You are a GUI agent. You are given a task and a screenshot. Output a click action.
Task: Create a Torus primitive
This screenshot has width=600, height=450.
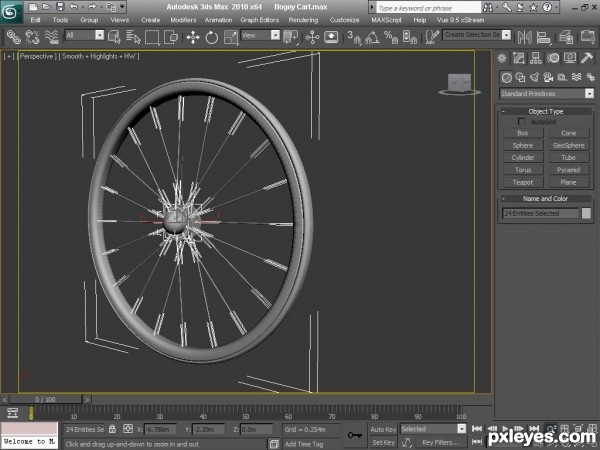click(523, 170)
